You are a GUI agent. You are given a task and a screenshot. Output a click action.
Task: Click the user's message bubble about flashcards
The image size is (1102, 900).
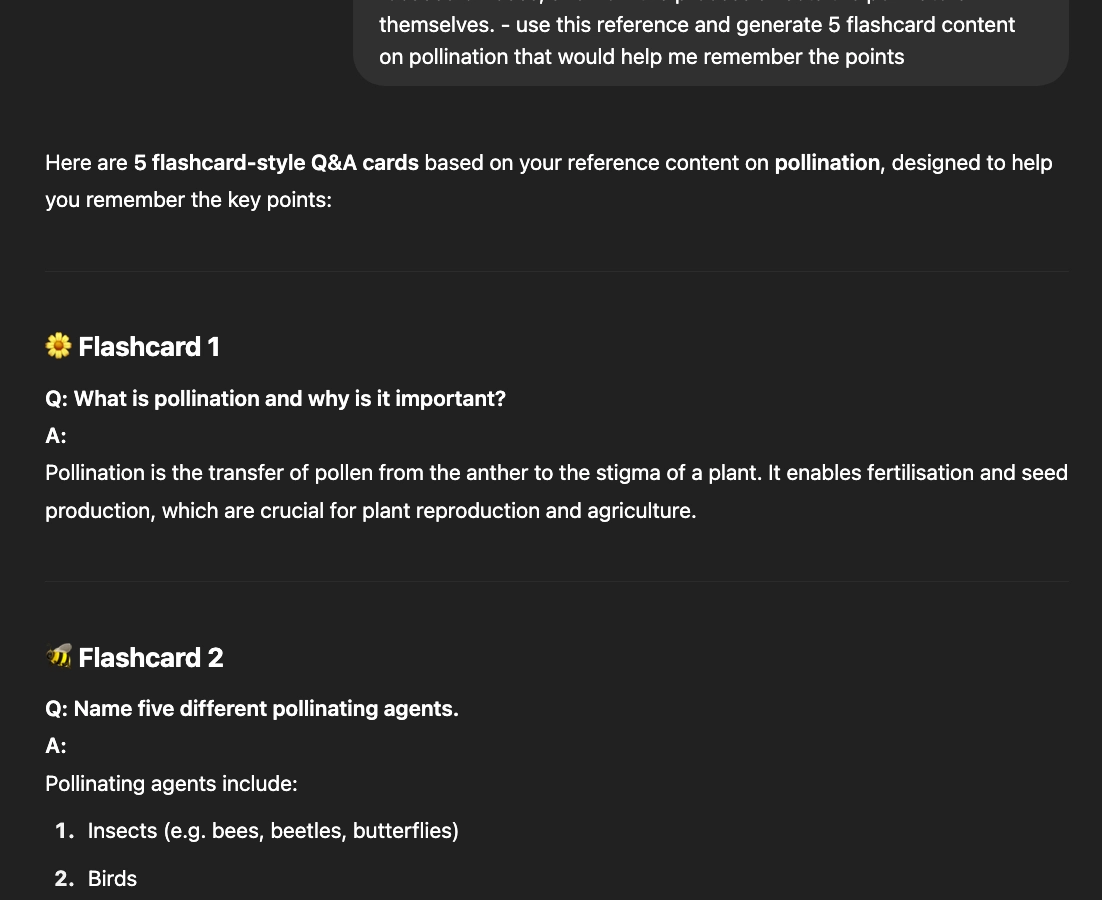point(710,41)
